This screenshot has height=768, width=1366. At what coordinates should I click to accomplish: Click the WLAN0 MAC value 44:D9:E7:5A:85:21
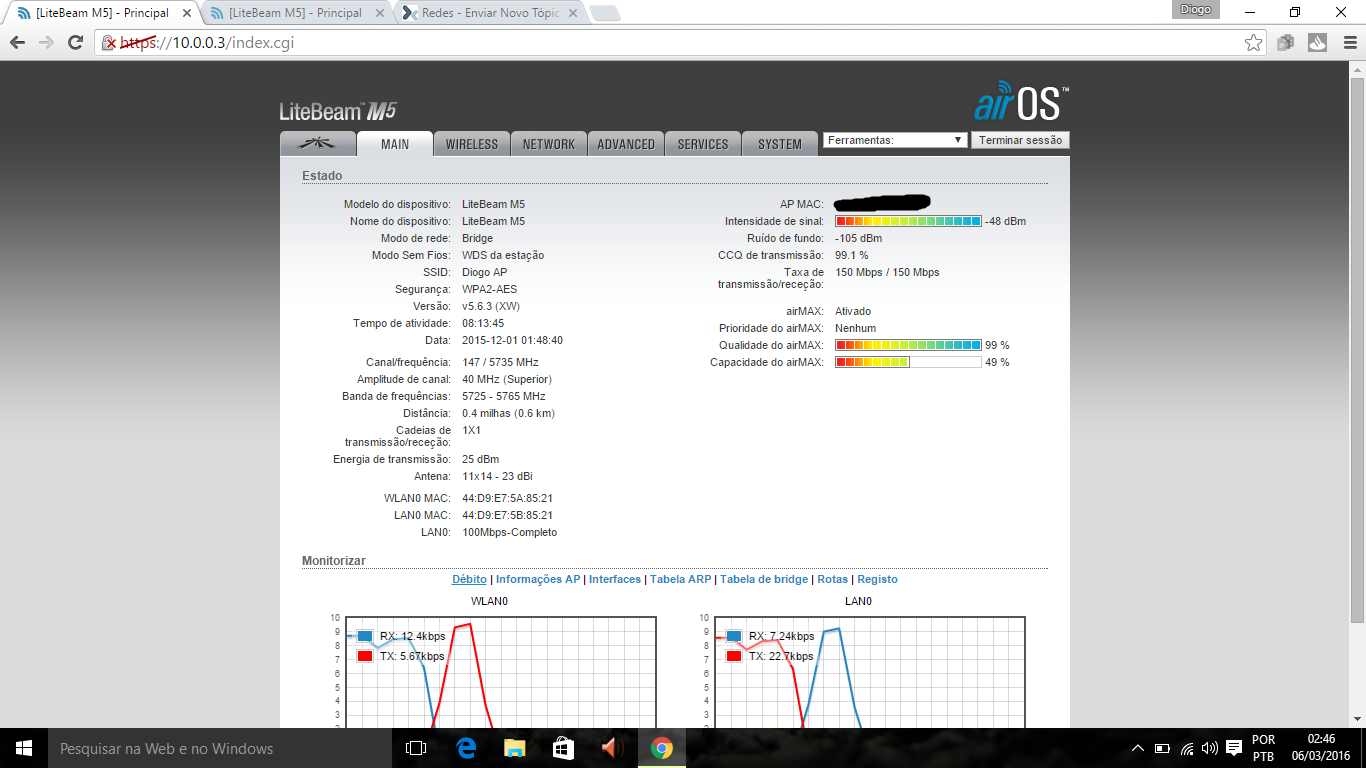(507, 498)
